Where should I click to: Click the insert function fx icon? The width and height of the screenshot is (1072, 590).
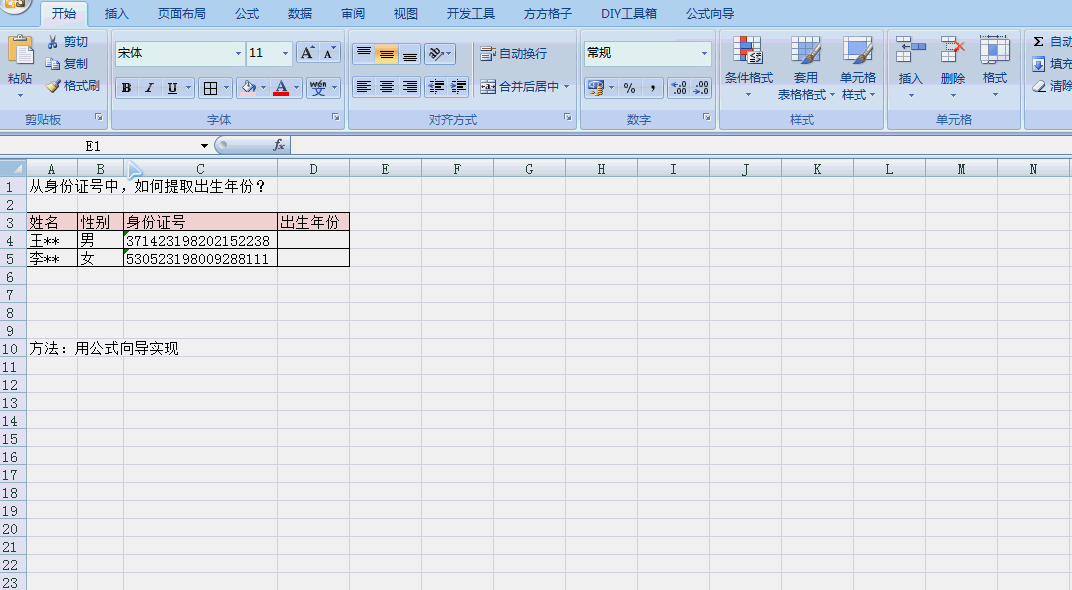pos(279,146)
